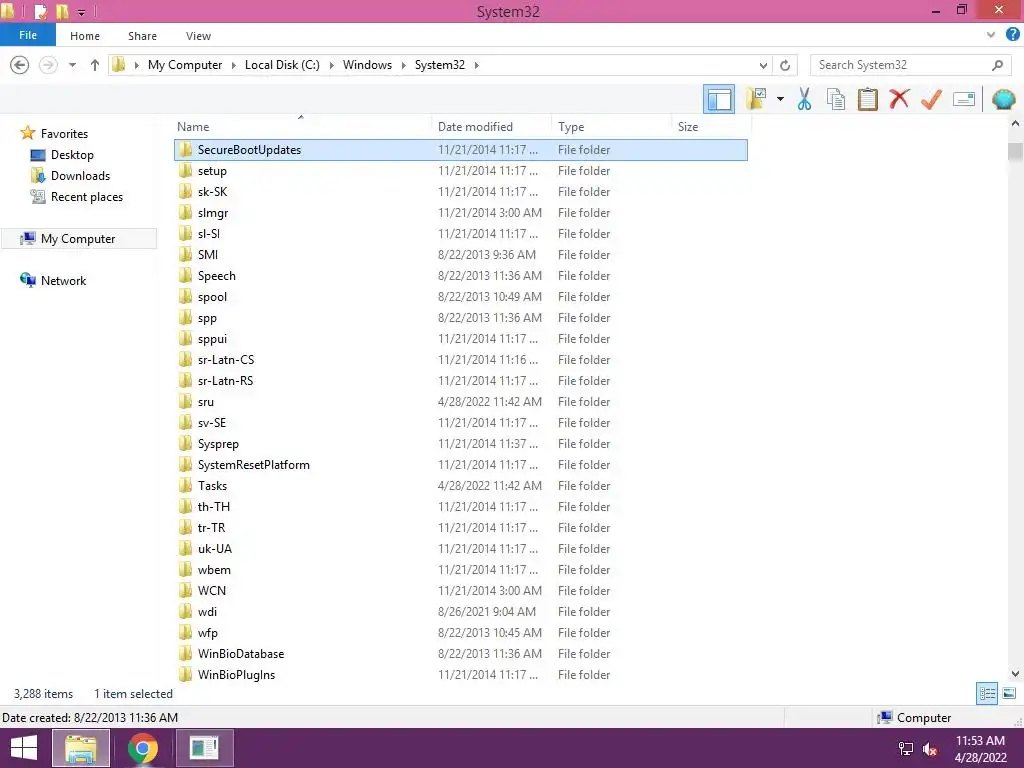The width and height of the screenshot is (1024, 768).
Task: Click the Paste clipboard icon
Action: pyautogui.click(x=867, y=99)
